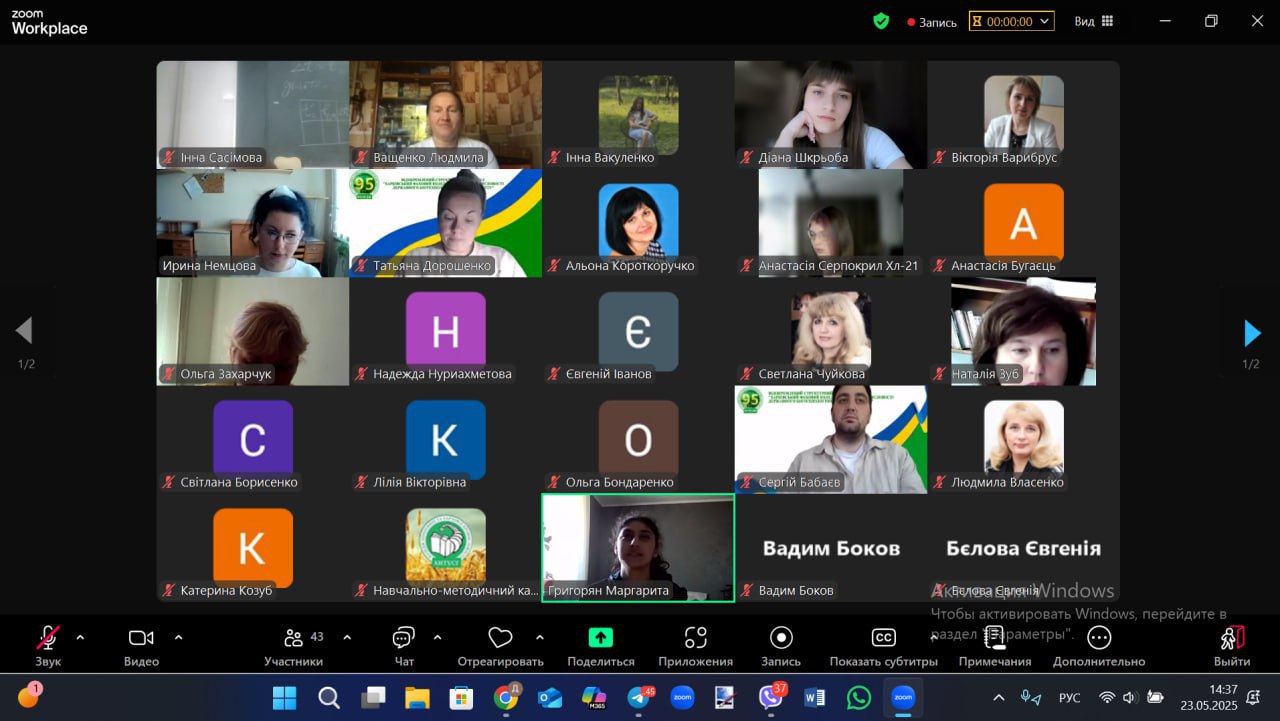Open Windows taskbar search
1280x721 pixels.
(328, 697)
